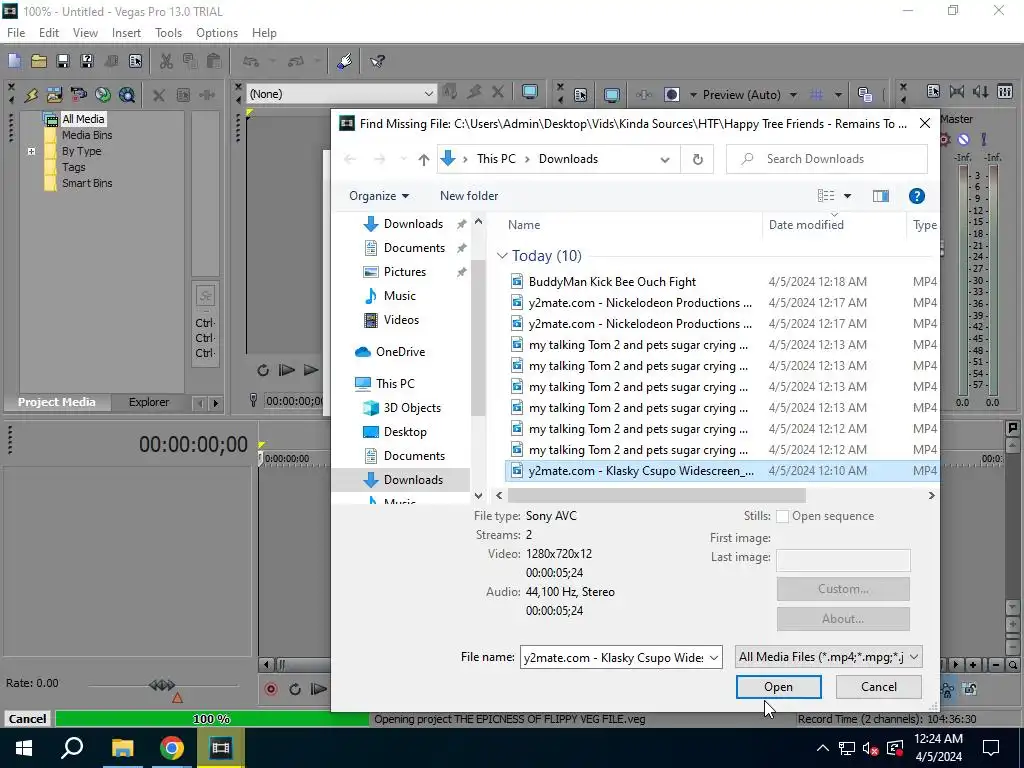This screenshot has height=768, width=1024.
Task: Select BuddyMan Kick Bee Ouch Fight file
Action: (x=612, y=282)
